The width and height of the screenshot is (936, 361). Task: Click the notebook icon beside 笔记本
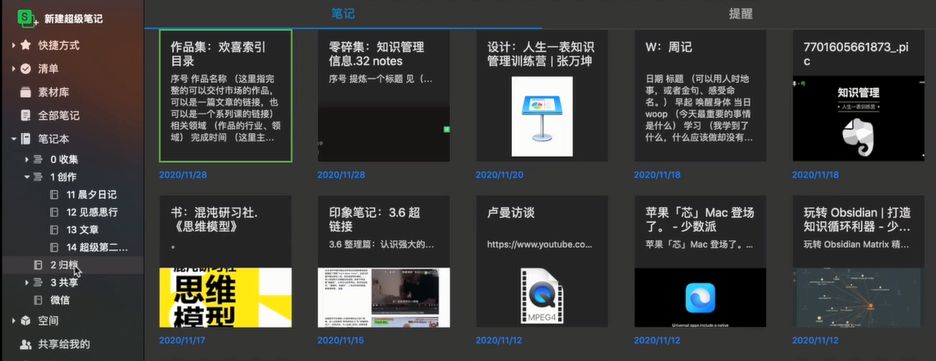(26, 138)
